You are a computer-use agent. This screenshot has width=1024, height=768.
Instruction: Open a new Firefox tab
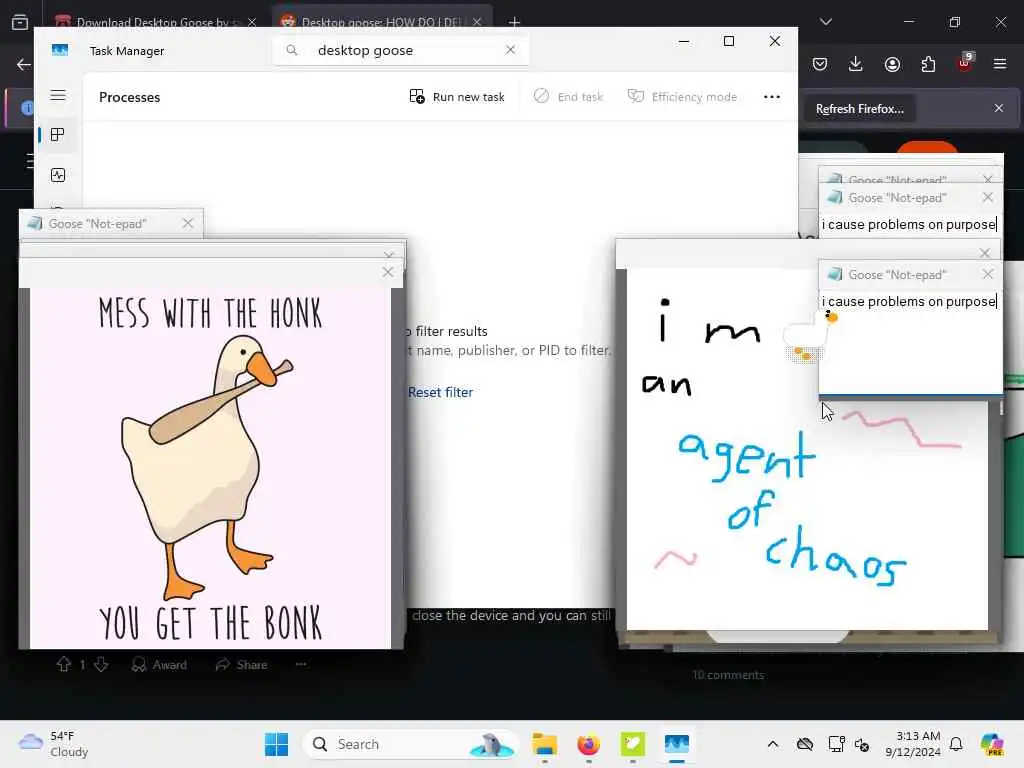[x=514, y=22]
